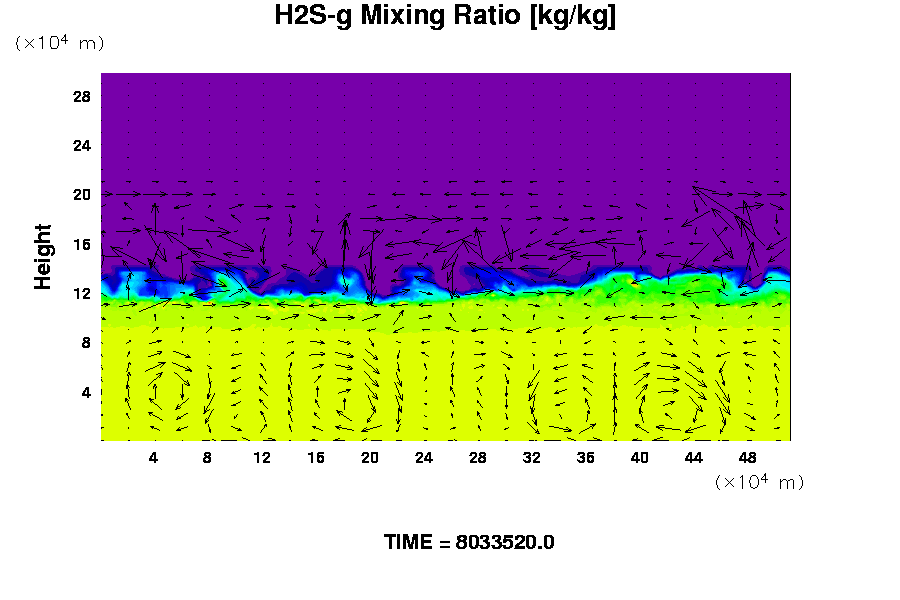
Task: Click the 16 tick on the height axis
Action: pos(82,243)
